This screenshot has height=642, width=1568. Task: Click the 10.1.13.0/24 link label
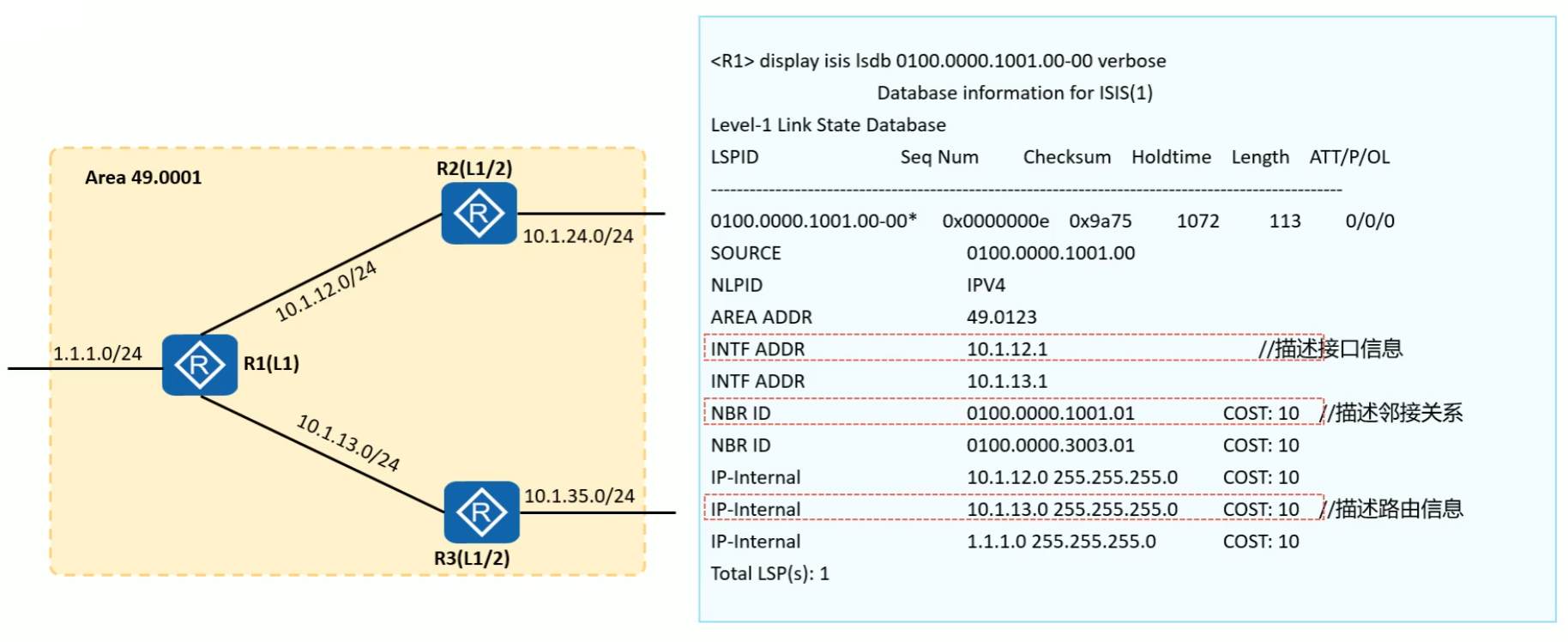[x=348, y=443]
